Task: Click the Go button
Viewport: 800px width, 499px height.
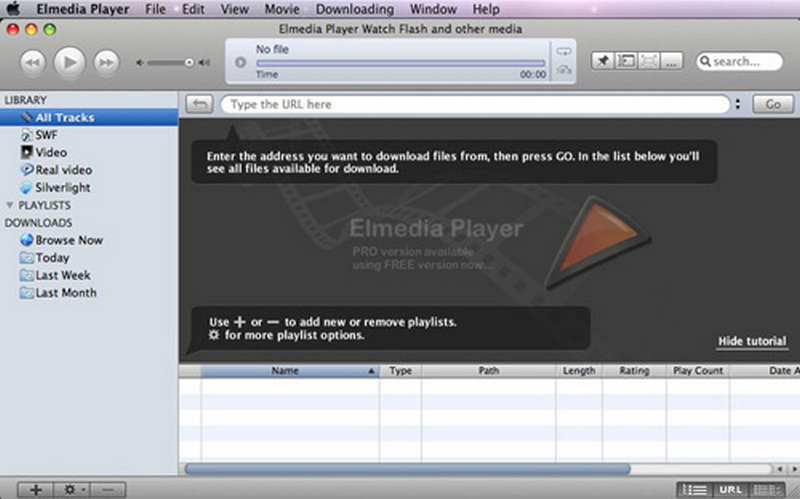Action: 773,104
